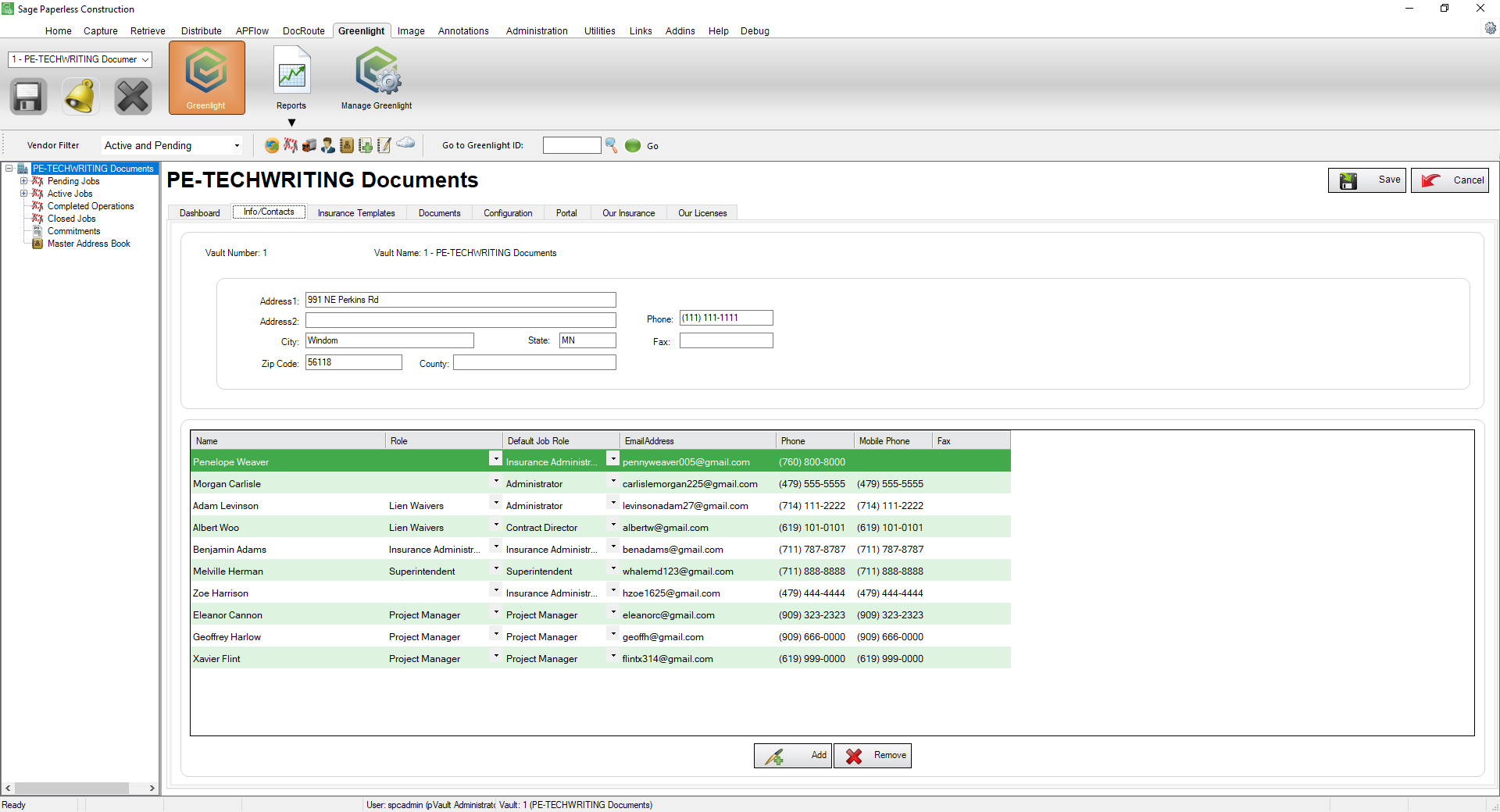This screenshot has height=812, width=1500.
Task: Click the delivery truck toolbar icon
Action: 309,145
